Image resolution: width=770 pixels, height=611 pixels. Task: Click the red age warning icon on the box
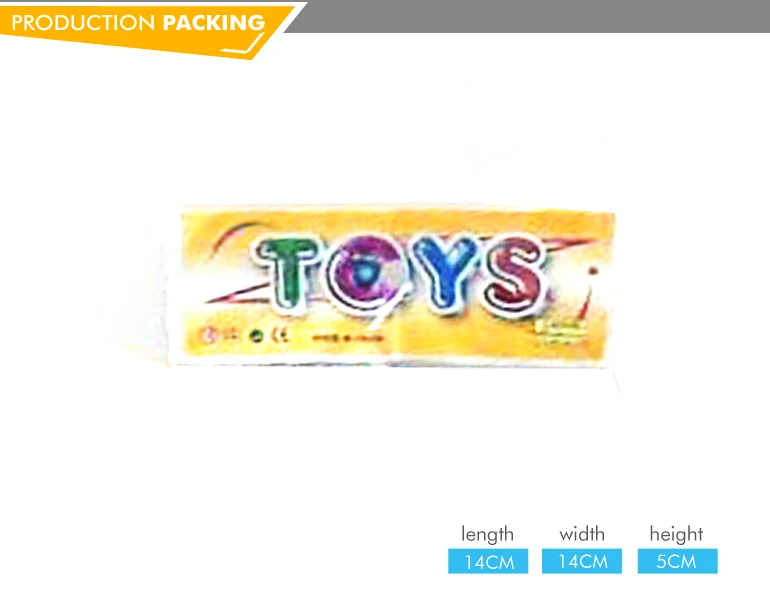coord(208,335)
